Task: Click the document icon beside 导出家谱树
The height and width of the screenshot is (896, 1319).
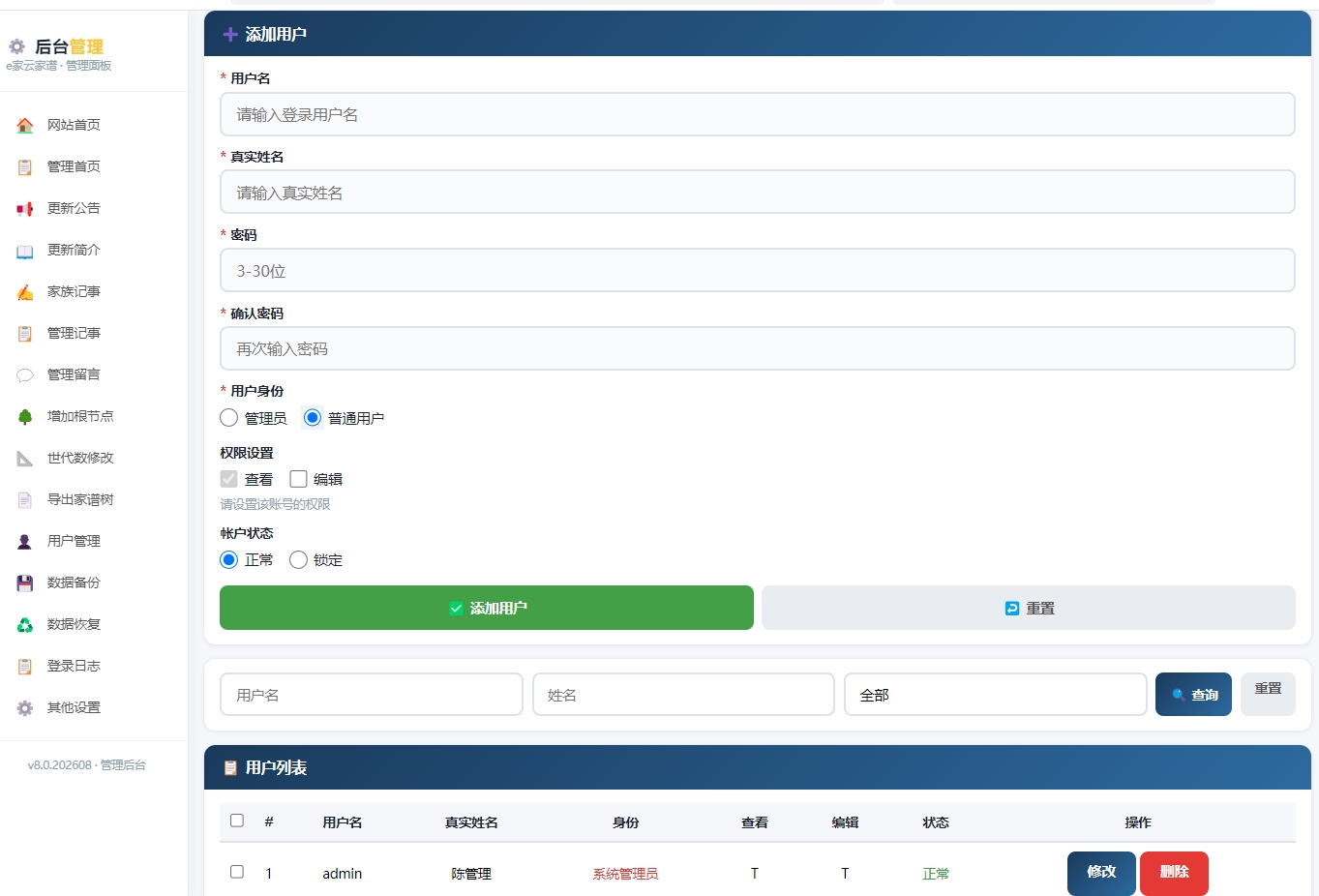Action: [25, 499]
